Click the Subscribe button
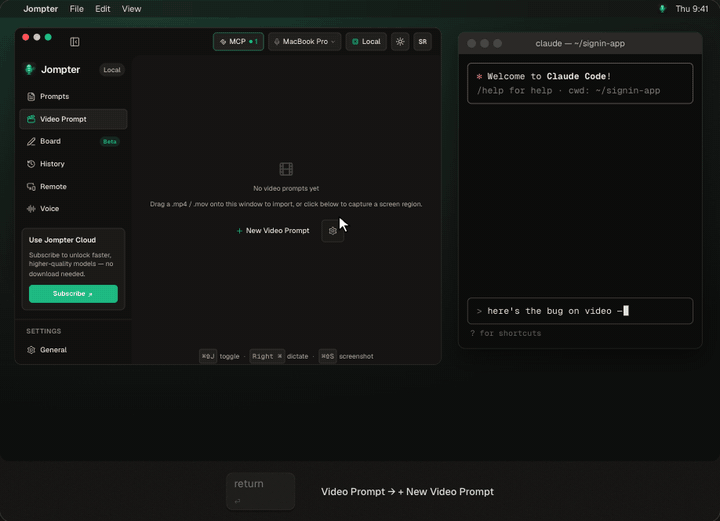 73,294
